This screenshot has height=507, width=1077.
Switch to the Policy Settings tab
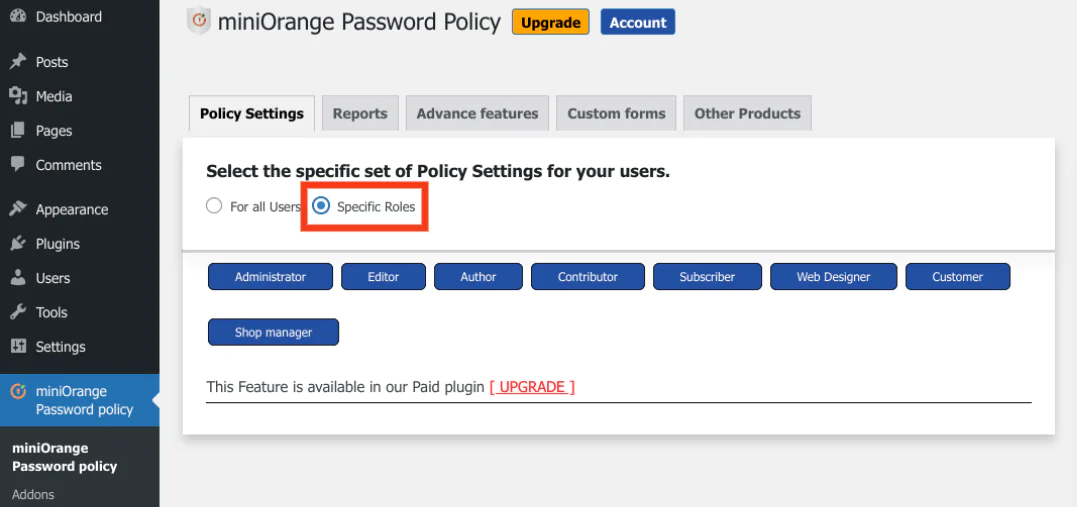tap(252, 113)
